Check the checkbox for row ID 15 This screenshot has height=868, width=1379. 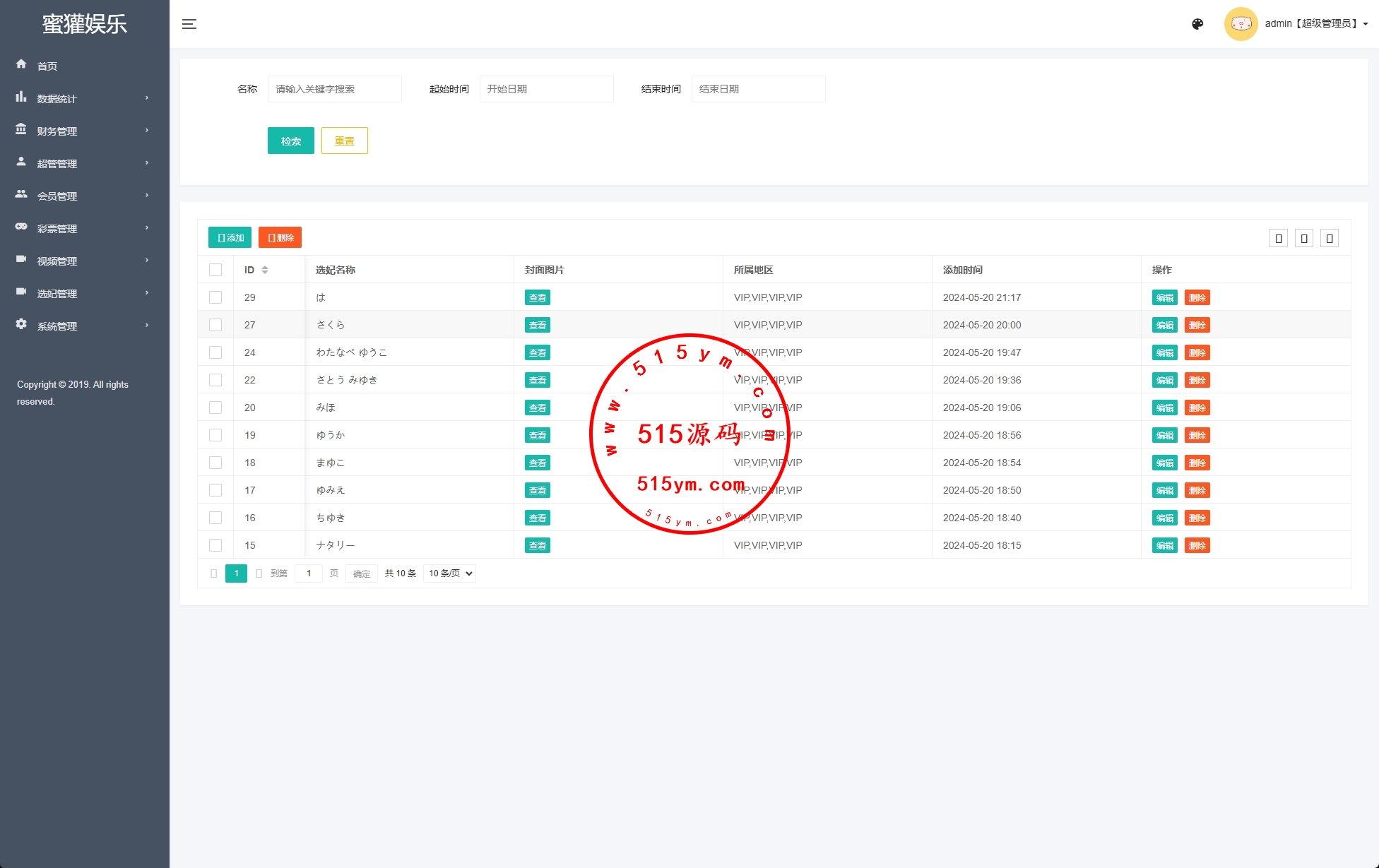(x=215, y=545)
